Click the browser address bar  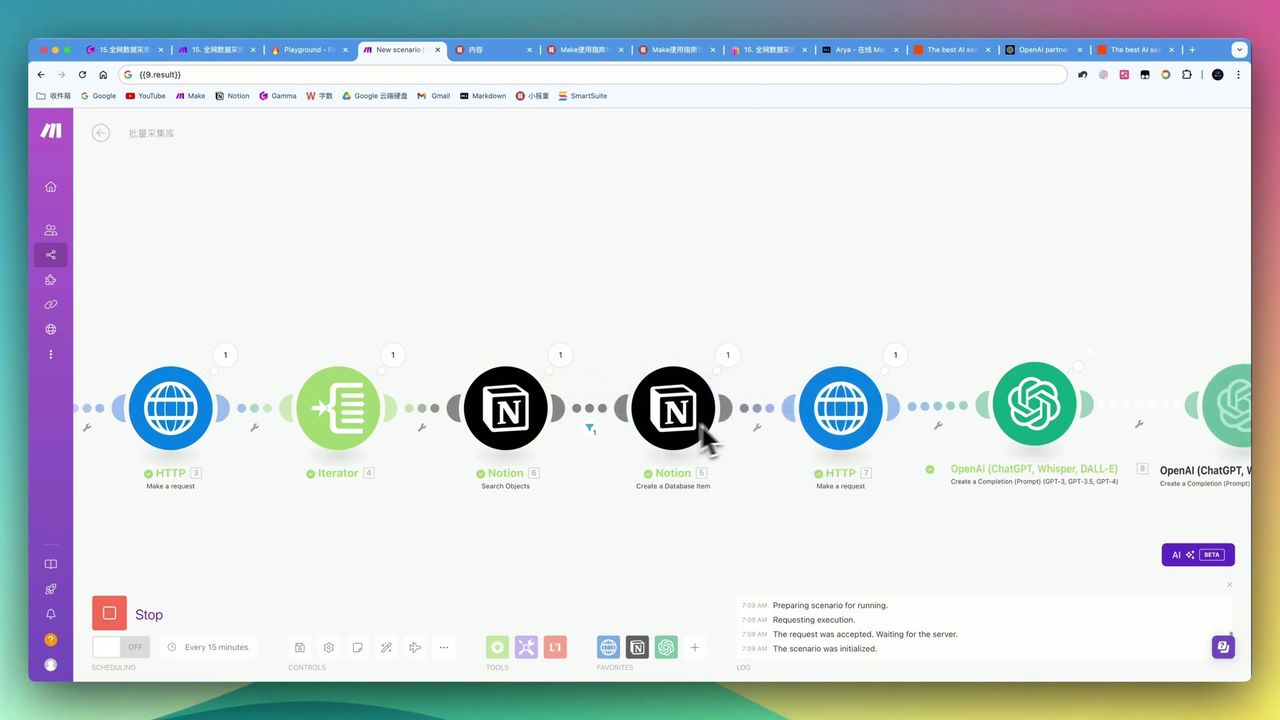pyautogui.click(x=600, y=75)
